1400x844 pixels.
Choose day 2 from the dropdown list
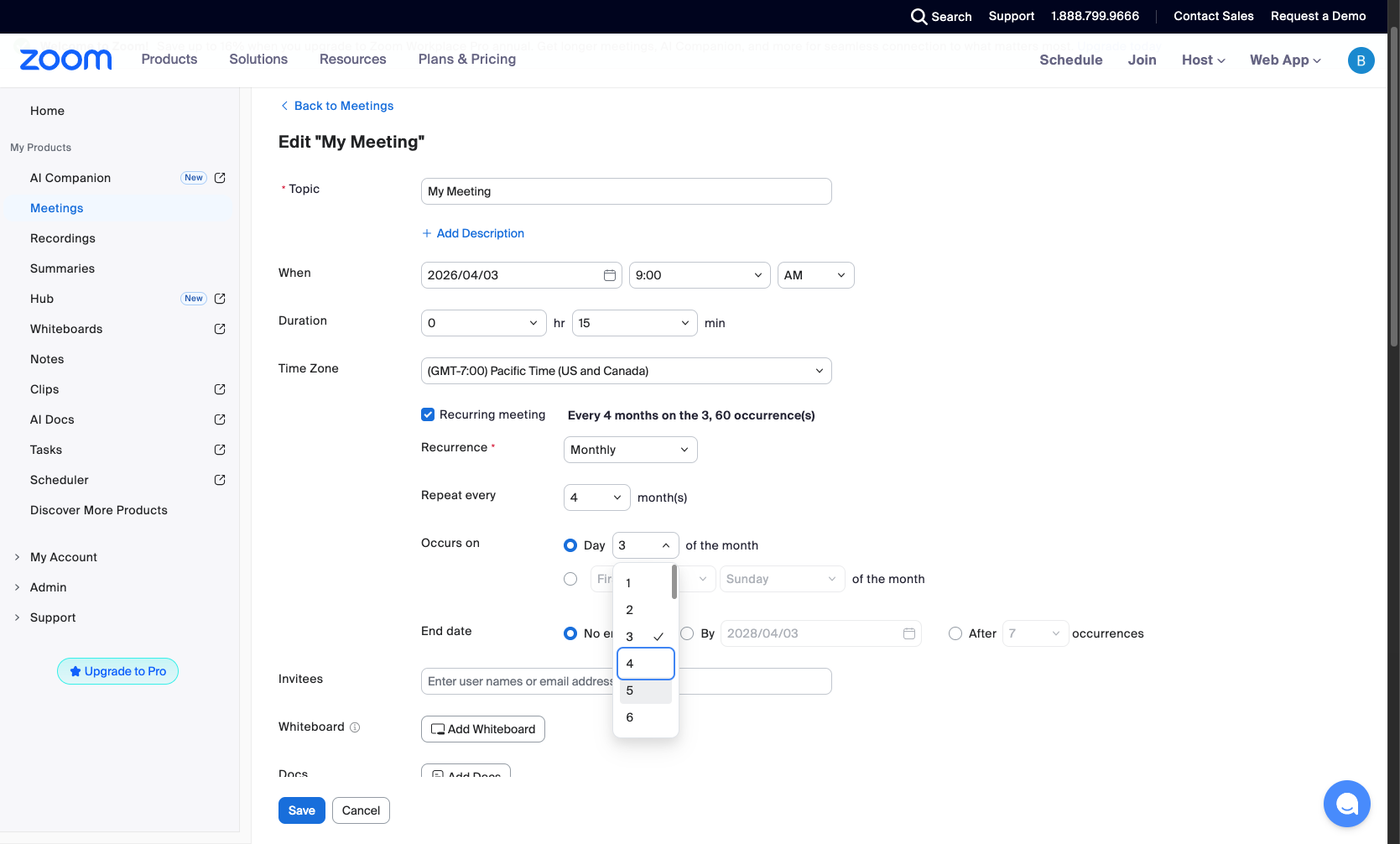pyautogui.click(x=646, y=610)
